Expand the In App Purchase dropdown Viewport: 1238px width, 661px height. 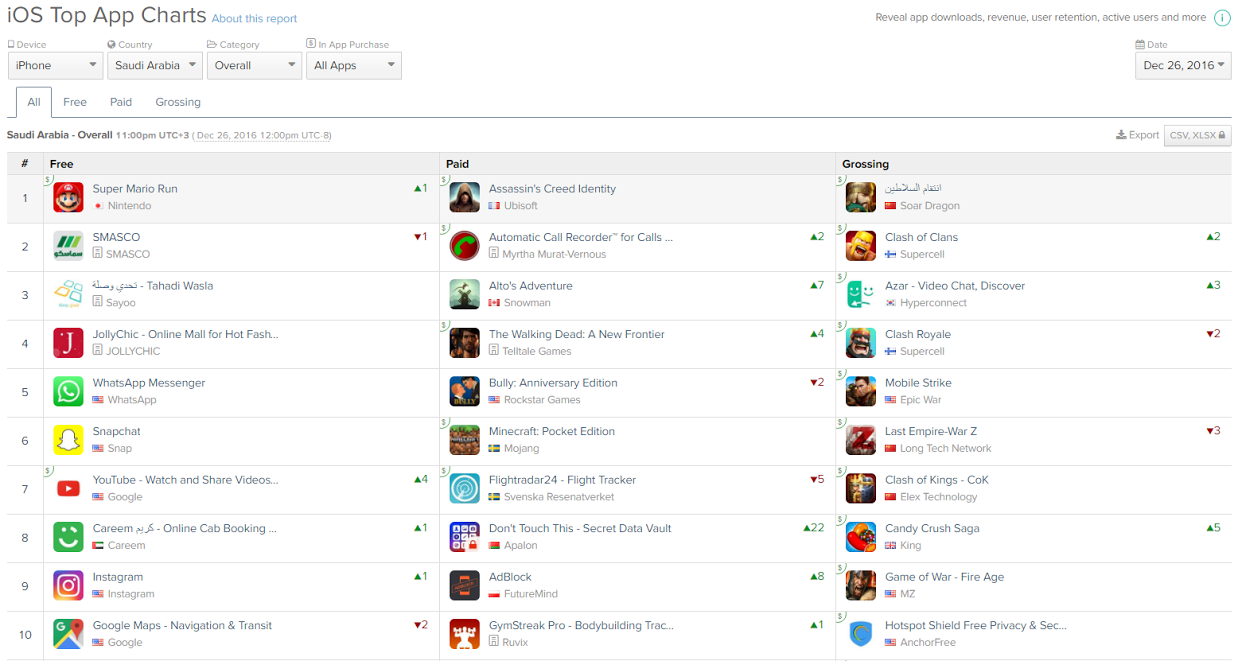353,66
